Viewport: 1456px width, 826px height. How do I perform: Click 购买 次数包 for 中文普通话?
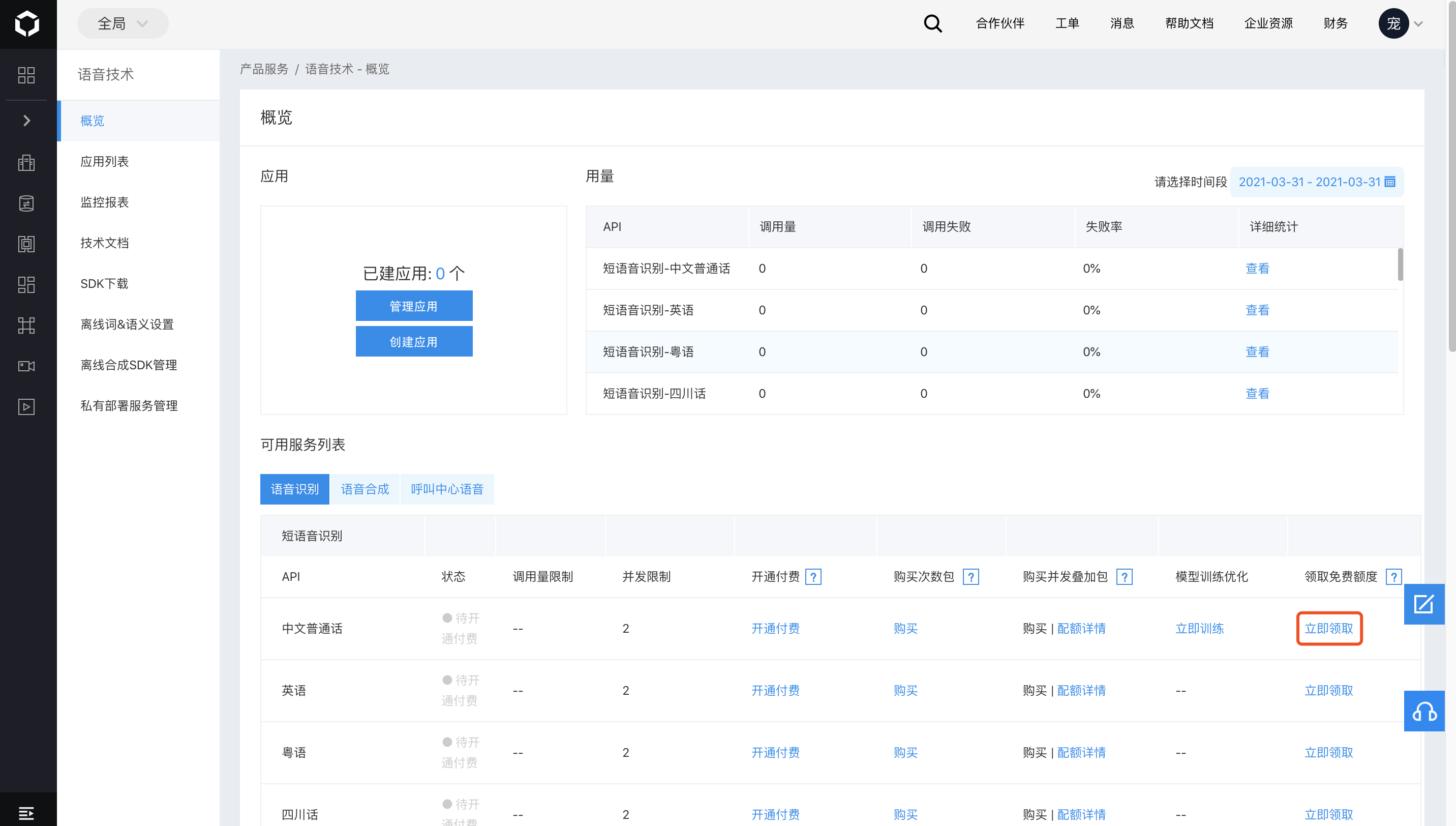(x=905, y=629)
